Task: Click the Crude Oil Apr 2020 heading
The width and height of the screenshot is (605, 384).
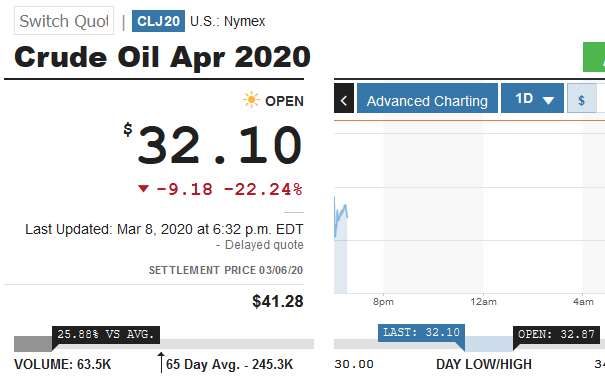Action: [x=162, y=57]
